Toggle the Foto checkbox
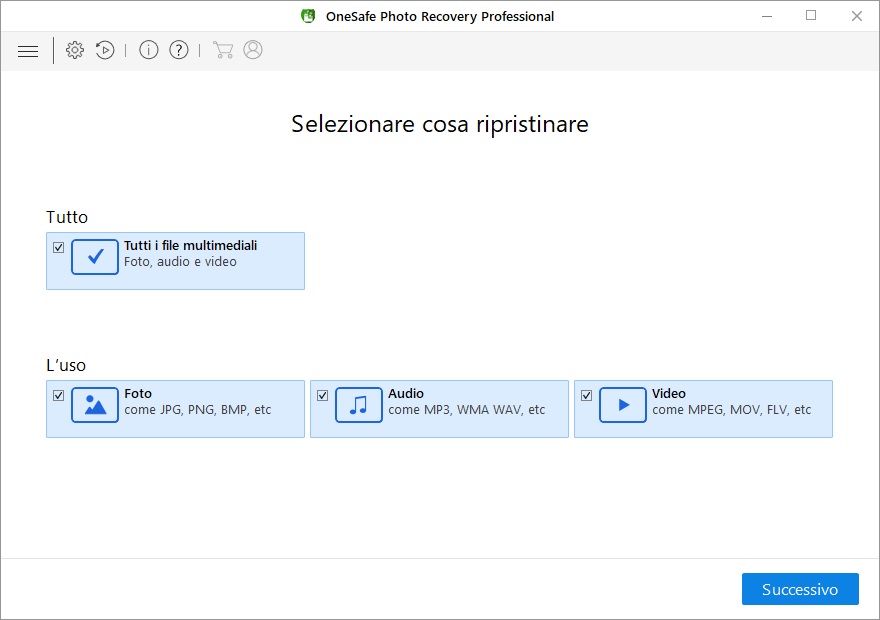The width and height of the screenshot is (880, 620). (x=58, y=396)
